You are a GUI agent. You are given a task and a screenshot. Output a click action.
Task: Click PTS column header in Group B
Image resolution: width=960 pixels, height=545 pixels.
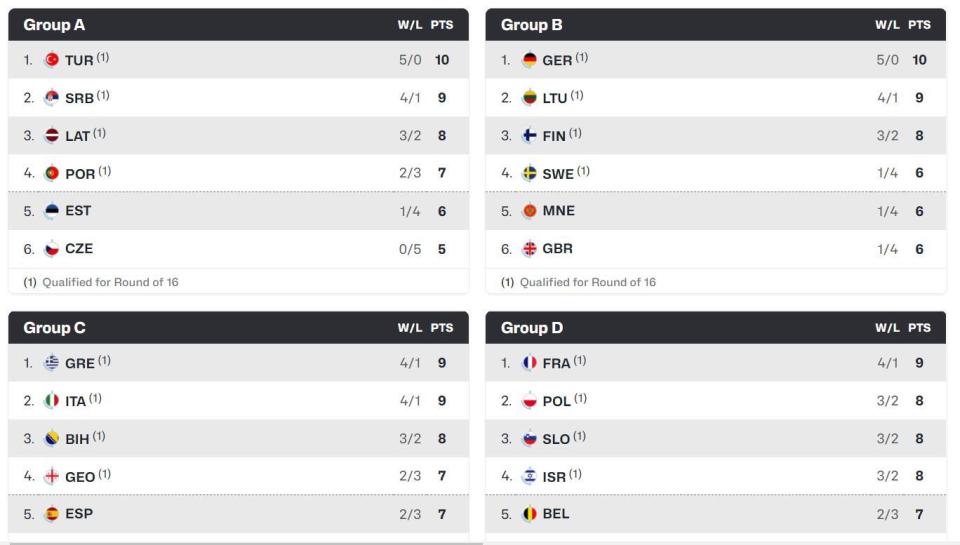pyautogui.click(x=919, y=25)
